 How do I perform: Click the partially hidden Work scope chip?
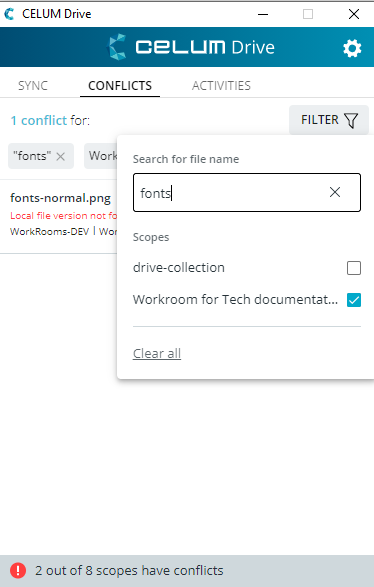[x=100, y=156]
